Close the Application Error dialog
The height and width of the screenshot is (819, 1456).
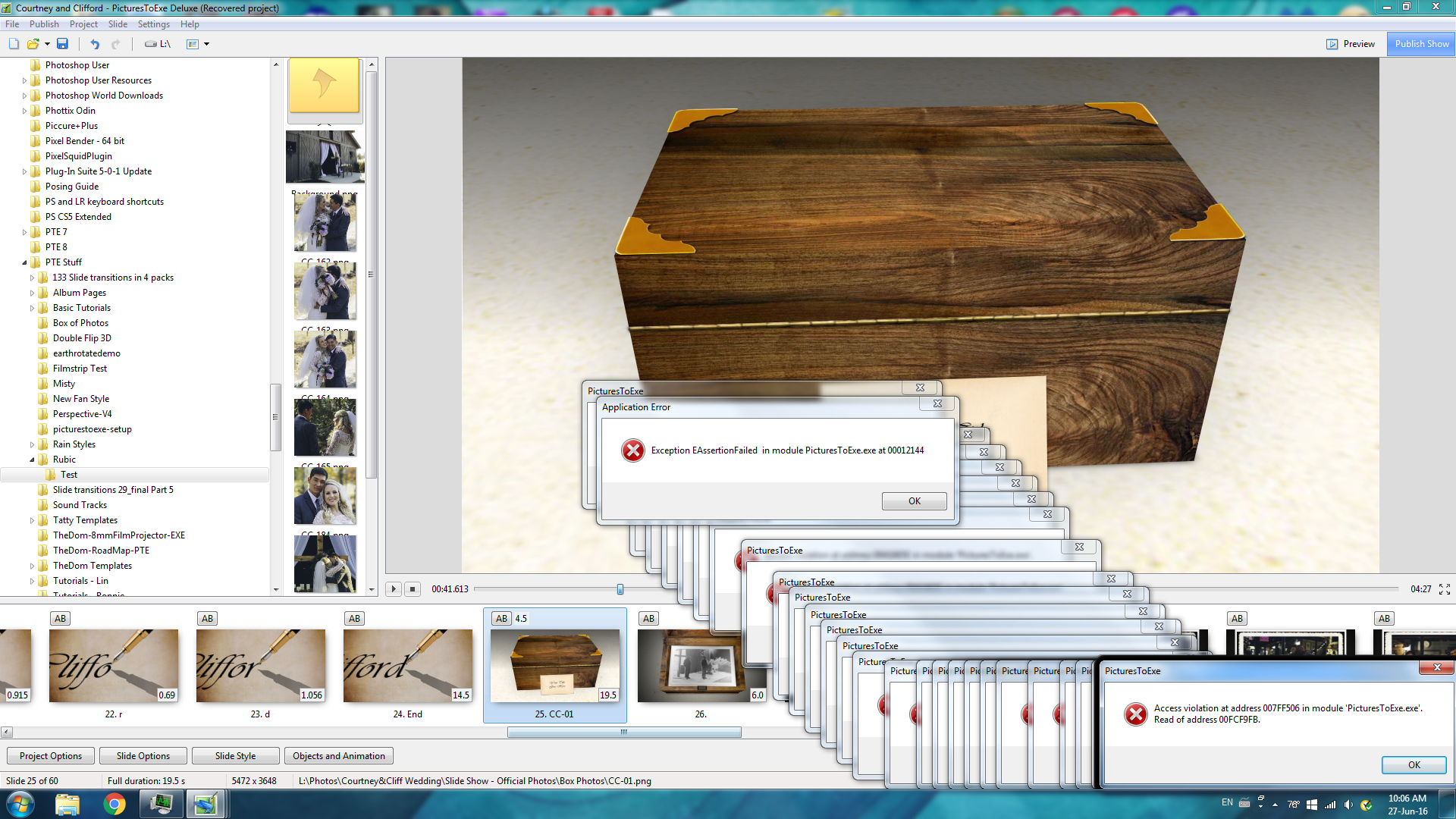(x=937, y=404)
